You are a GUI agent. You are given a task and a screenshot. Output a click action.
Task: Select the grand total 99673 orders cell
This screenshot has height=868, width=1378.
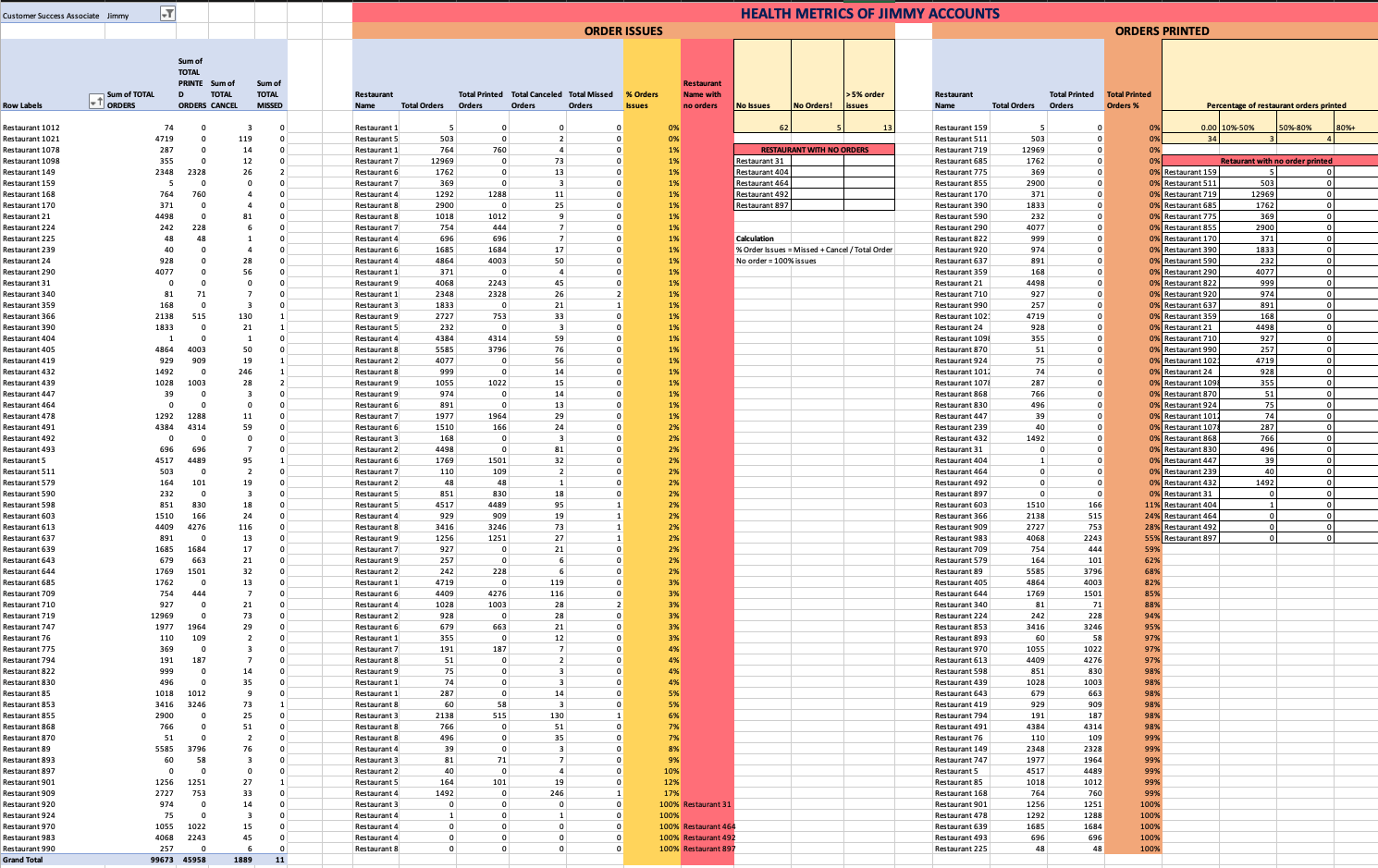[160, 860]
